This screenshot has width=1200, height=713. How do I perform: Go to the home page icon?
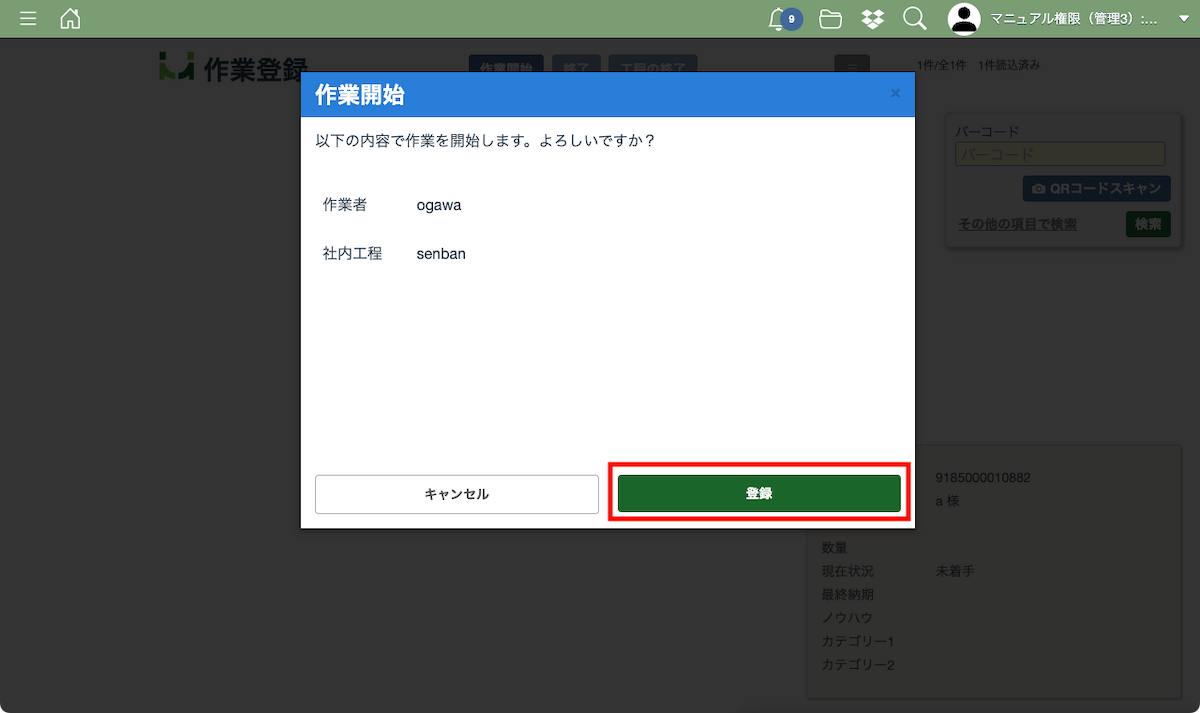[70, 19]
